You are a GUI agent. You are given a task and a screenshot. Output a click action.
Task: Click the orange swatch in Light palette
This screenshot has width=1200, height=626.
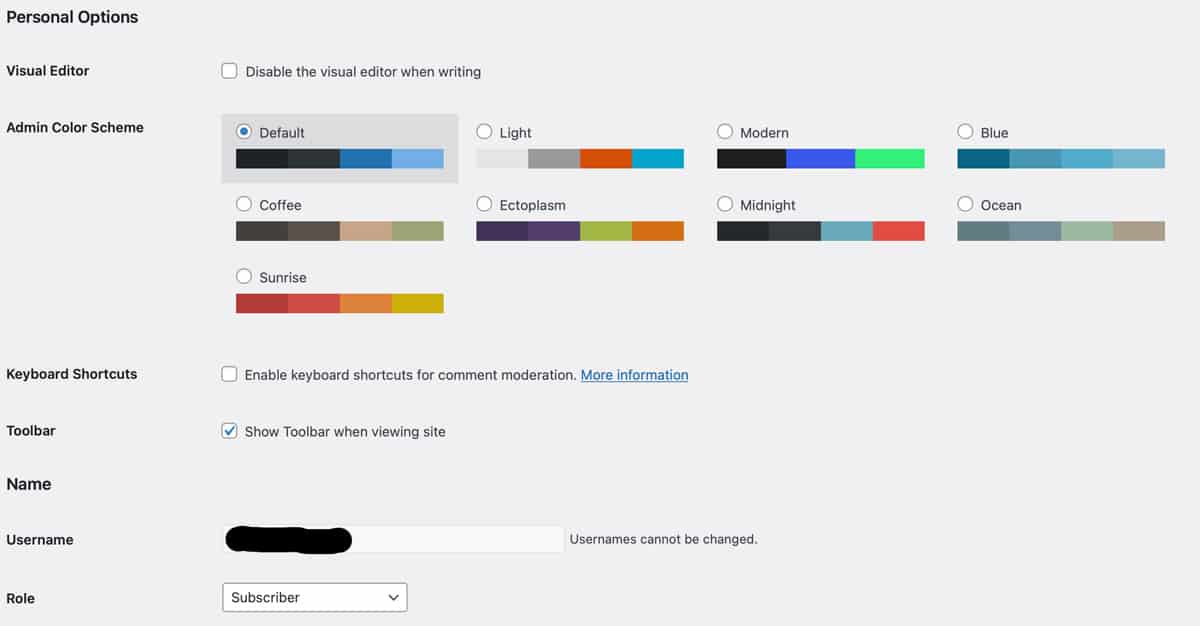[x=606, y=159]
